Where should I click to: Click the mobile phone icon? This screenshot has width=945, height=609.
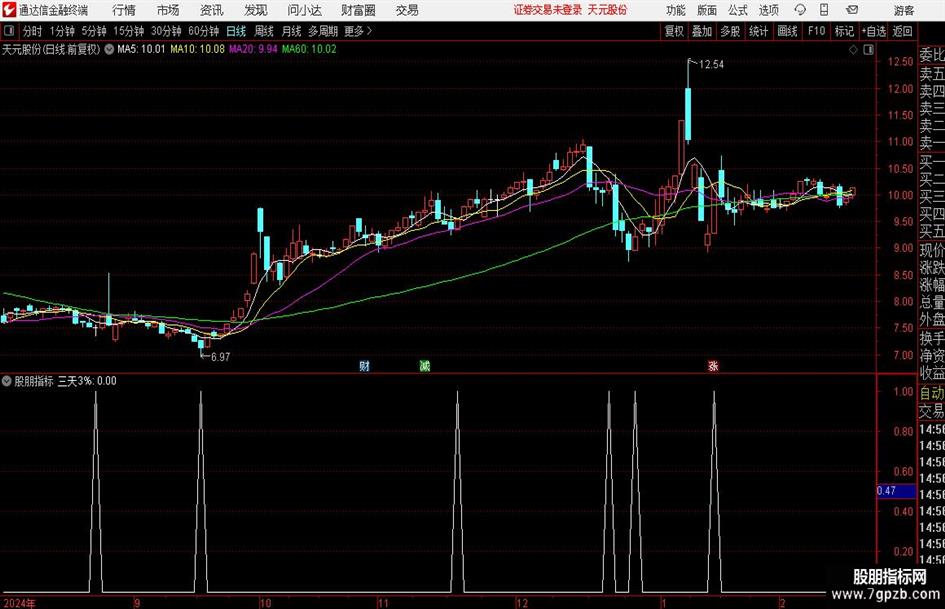click(824, 10)
